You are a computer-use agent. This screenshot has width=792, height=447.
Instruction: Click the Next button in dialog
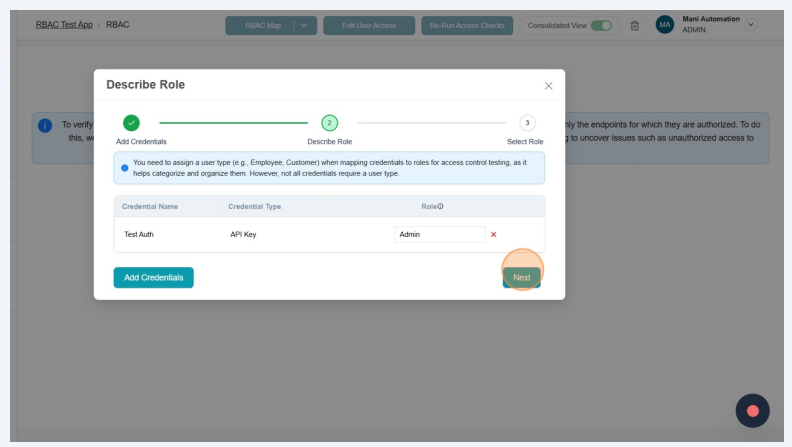pyautogui.click(x=521, y=277)
